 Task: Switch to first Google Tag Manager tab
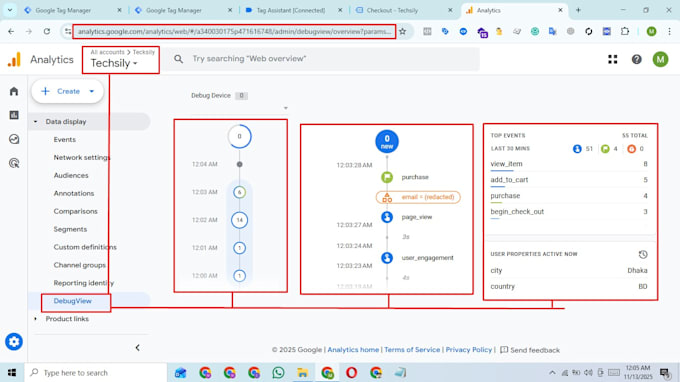pos(63,10)
